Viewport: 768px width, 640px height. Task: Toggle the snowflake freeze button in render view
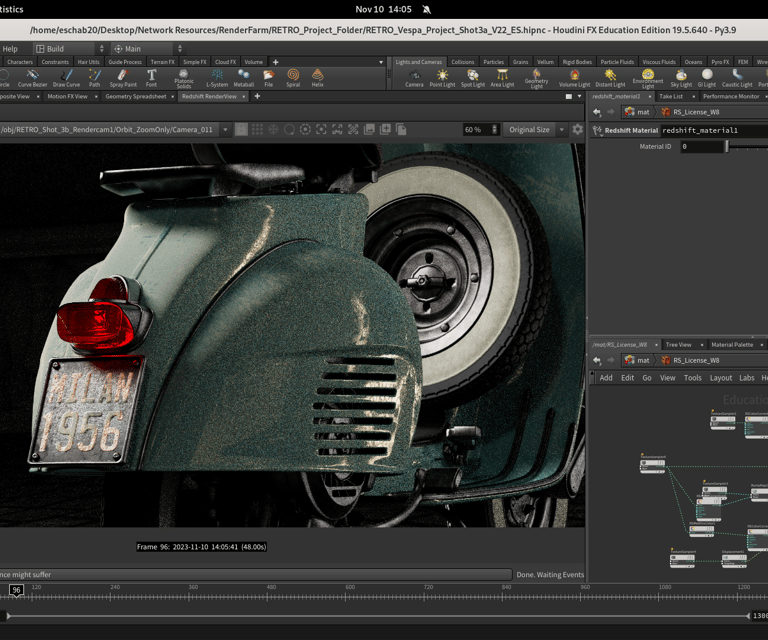[273, 129]
